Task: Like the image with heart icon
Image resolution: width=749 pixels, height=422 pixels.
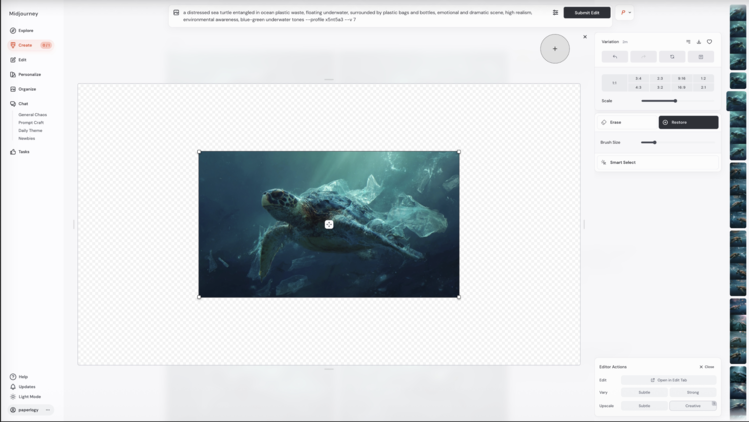Action: [709, 42]
